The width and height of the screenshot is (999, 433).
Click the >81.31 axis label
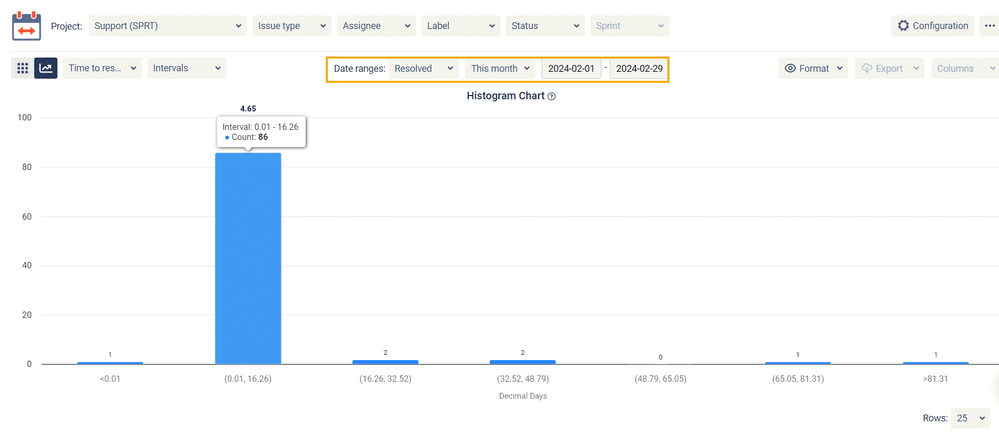coord(935,378)
